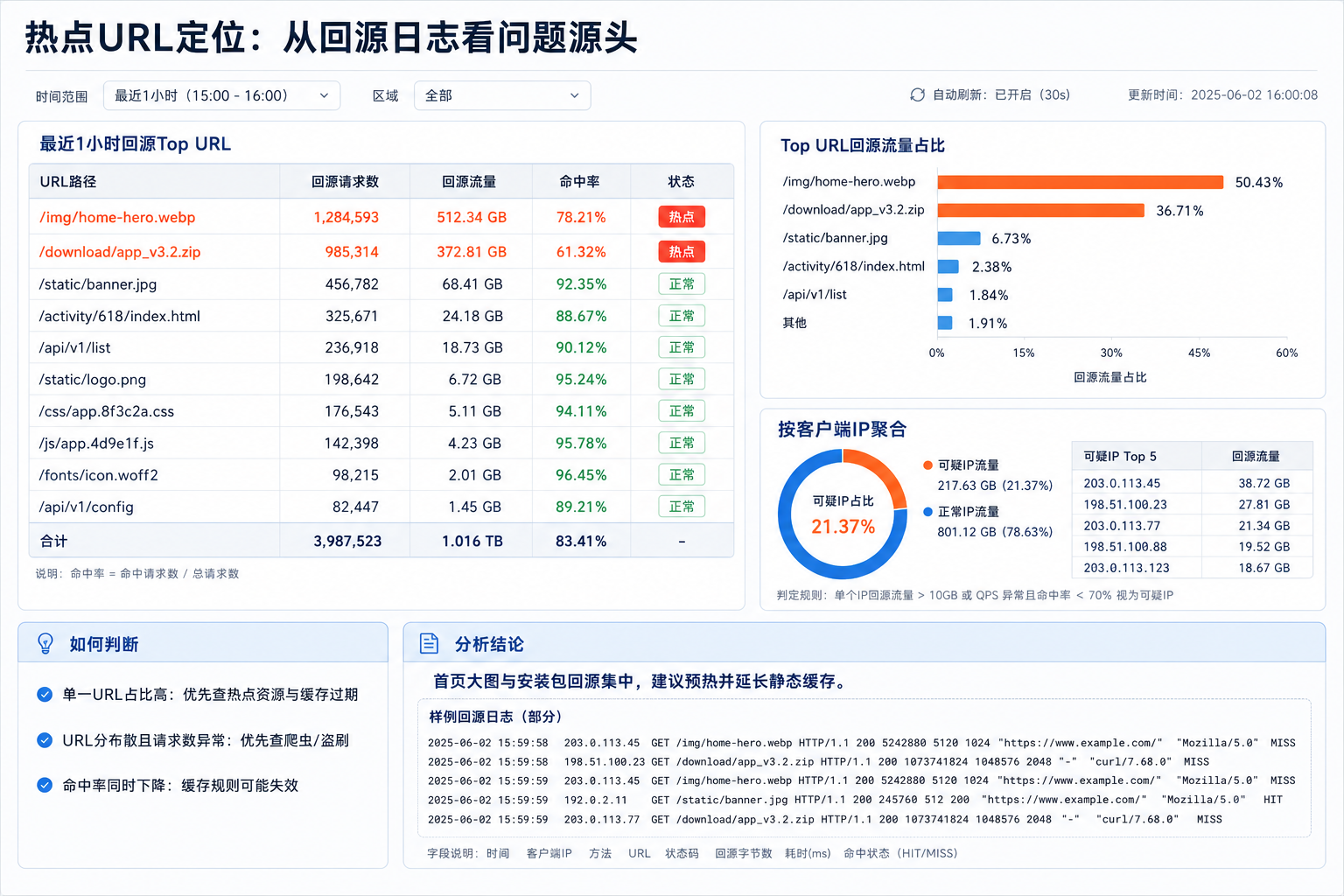The height and width of the screenshot is (896, 1344).
Task: Open the /img/home-hero.webp URL in the table
Action: pyautogui.click(x=117, y=217)
